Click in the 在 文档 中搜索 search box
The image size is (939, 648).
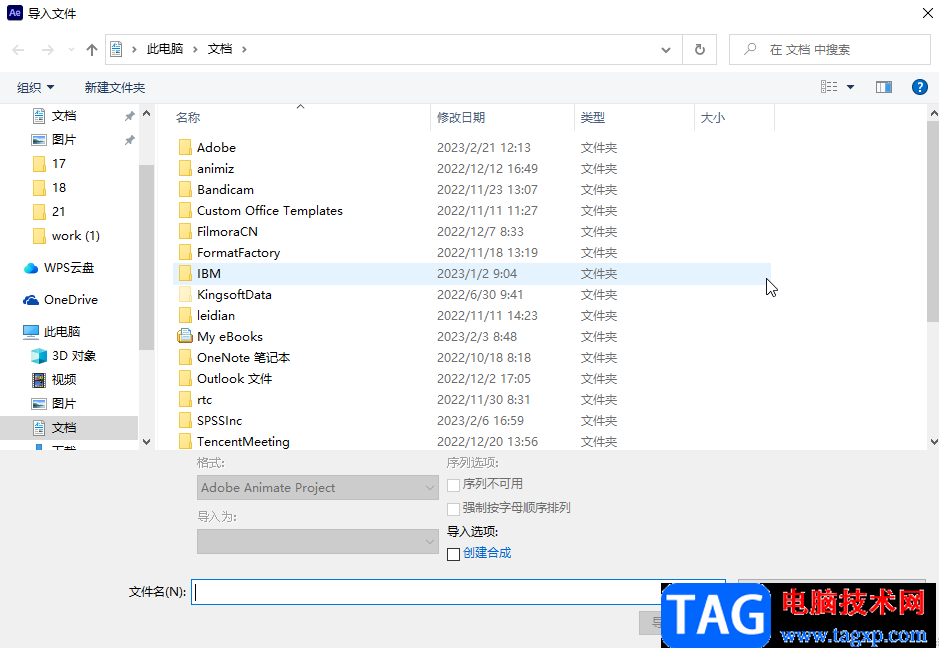tap(829, 50)
